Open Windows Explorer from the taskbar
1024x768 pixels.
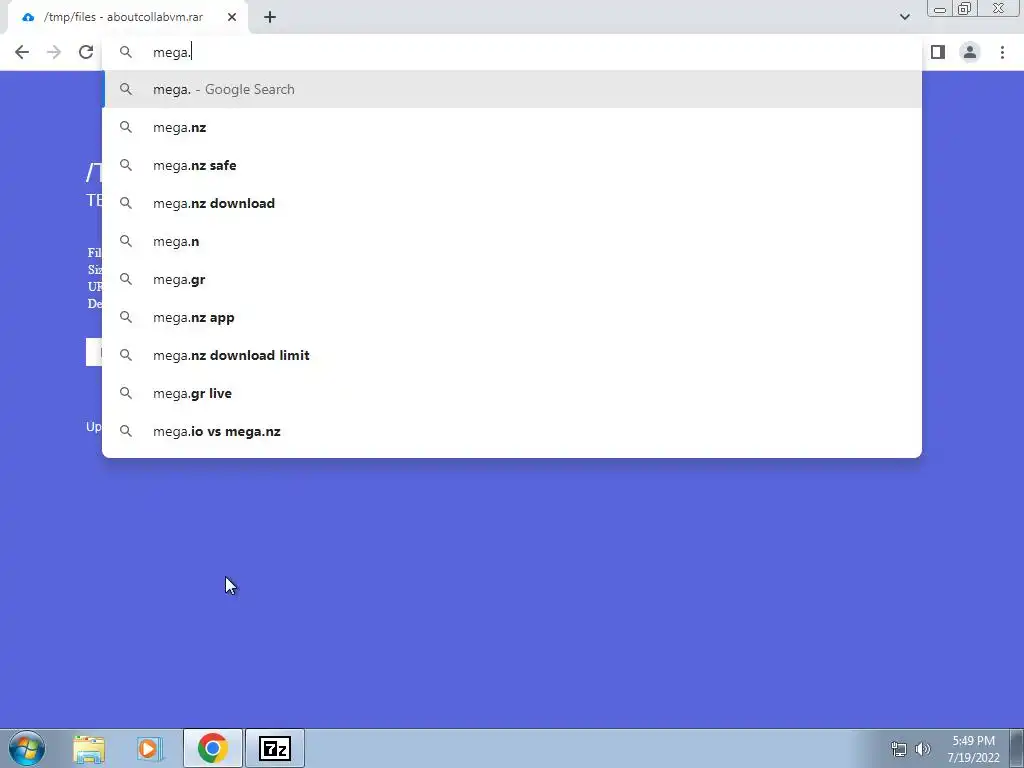click(x=89, y=748)
